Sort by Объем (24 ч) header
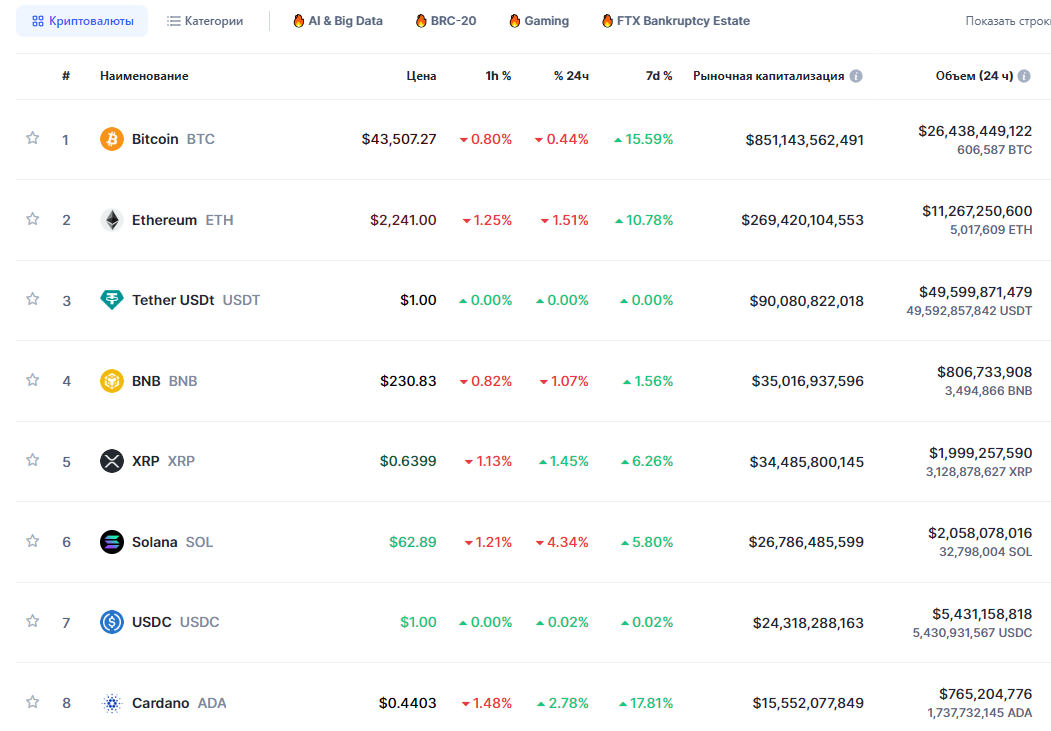The width and height of the screenshot is (1051, 731). click(x=975, y=76)
